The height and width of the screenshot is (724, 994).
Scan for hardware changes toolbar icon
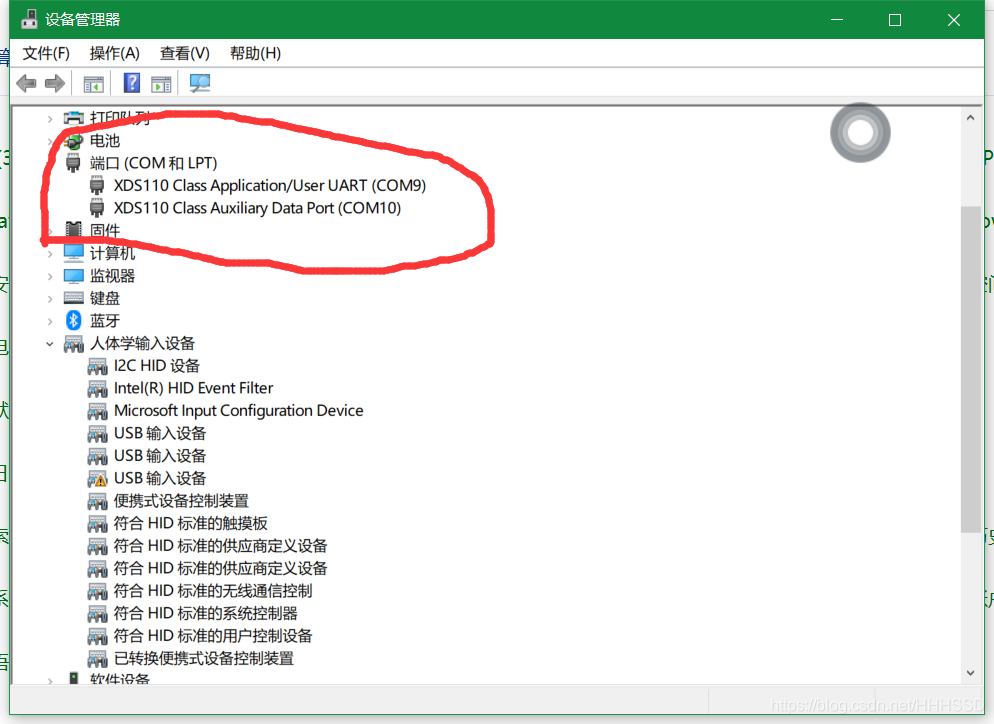tap(200, 83)
